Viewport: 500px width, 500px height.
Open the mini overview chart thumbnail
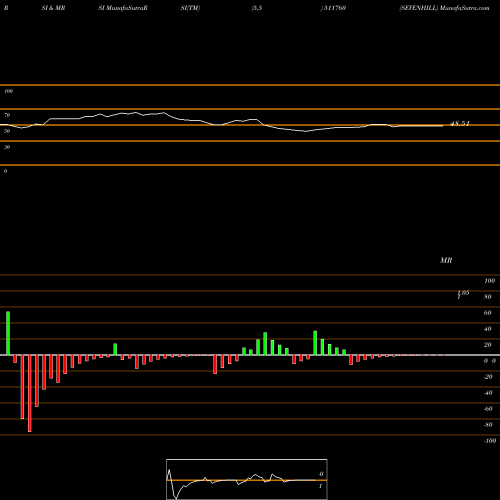247,479
